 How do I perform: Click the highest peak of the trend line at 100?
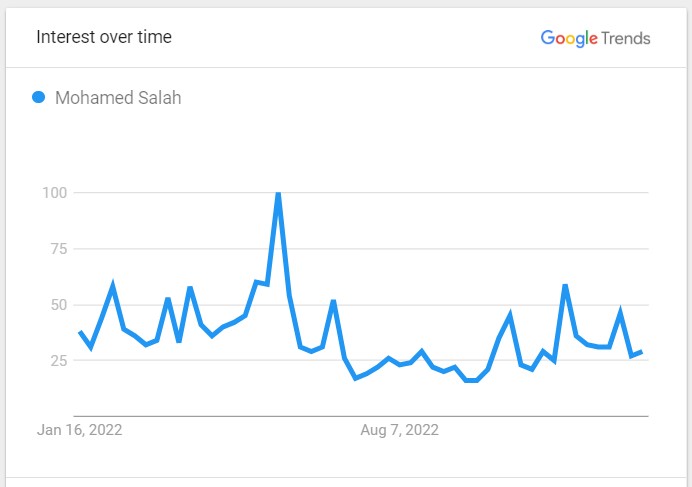(278, 193)
